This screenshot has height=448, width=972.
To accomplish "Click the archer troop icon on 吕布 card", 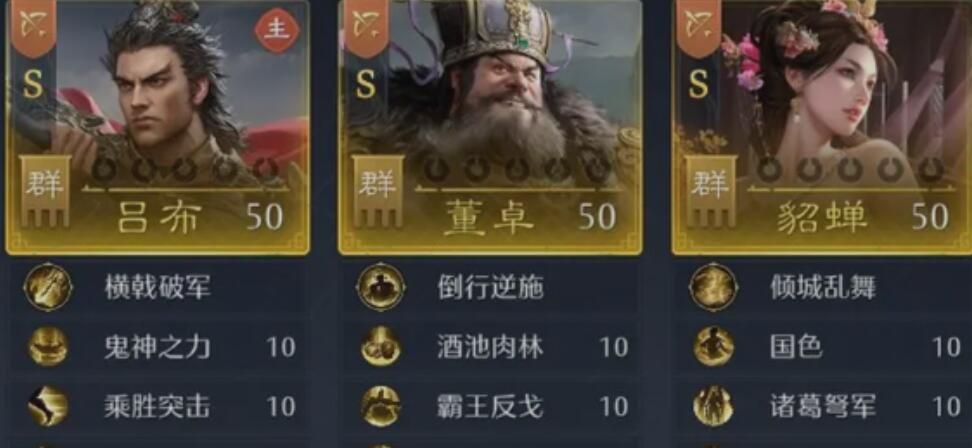I will click(32, 26).
